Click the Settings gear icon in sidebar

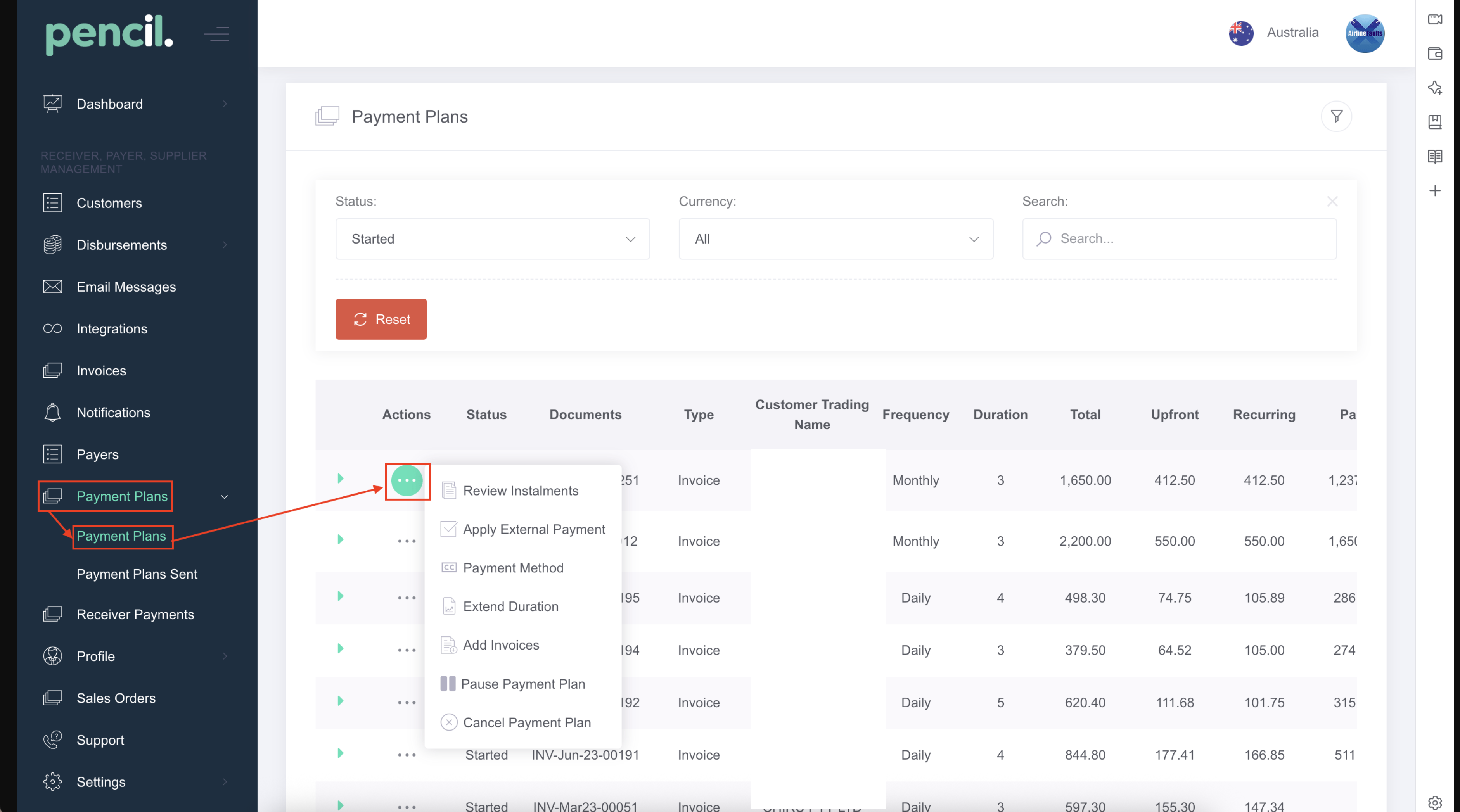point(52,782)
